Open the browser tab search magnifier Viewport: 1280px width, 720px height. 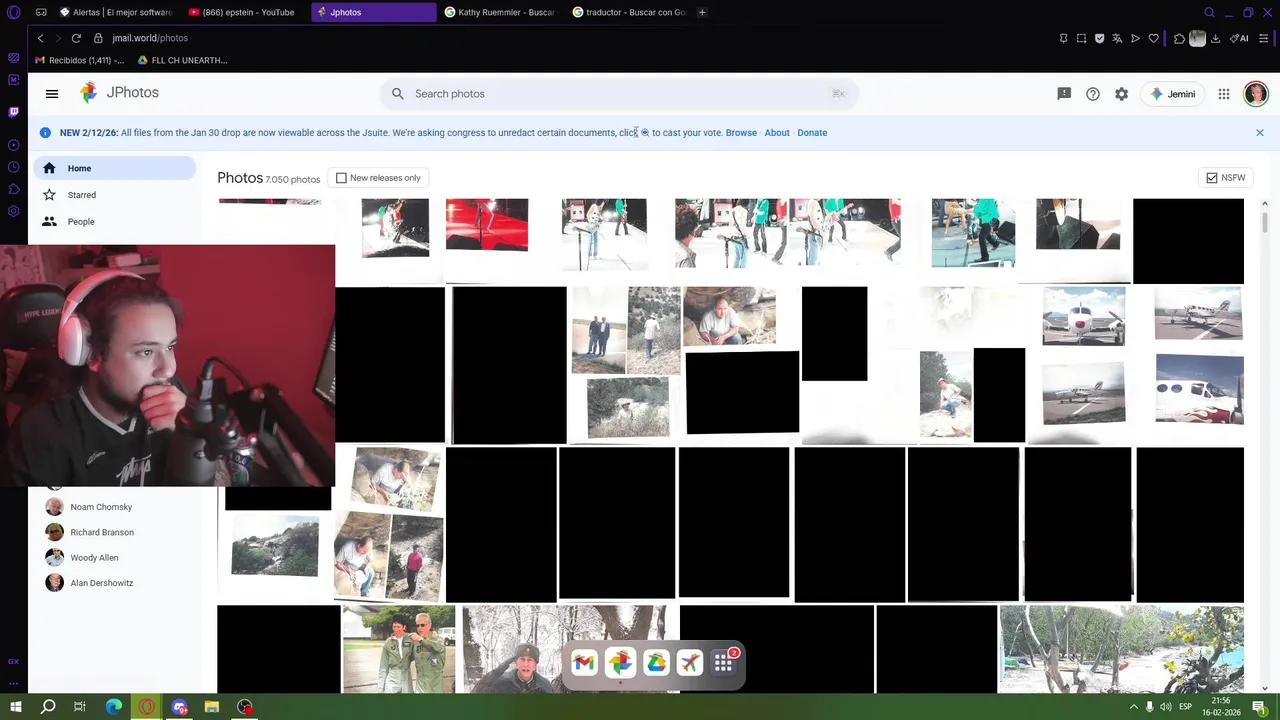[1210, 12]
